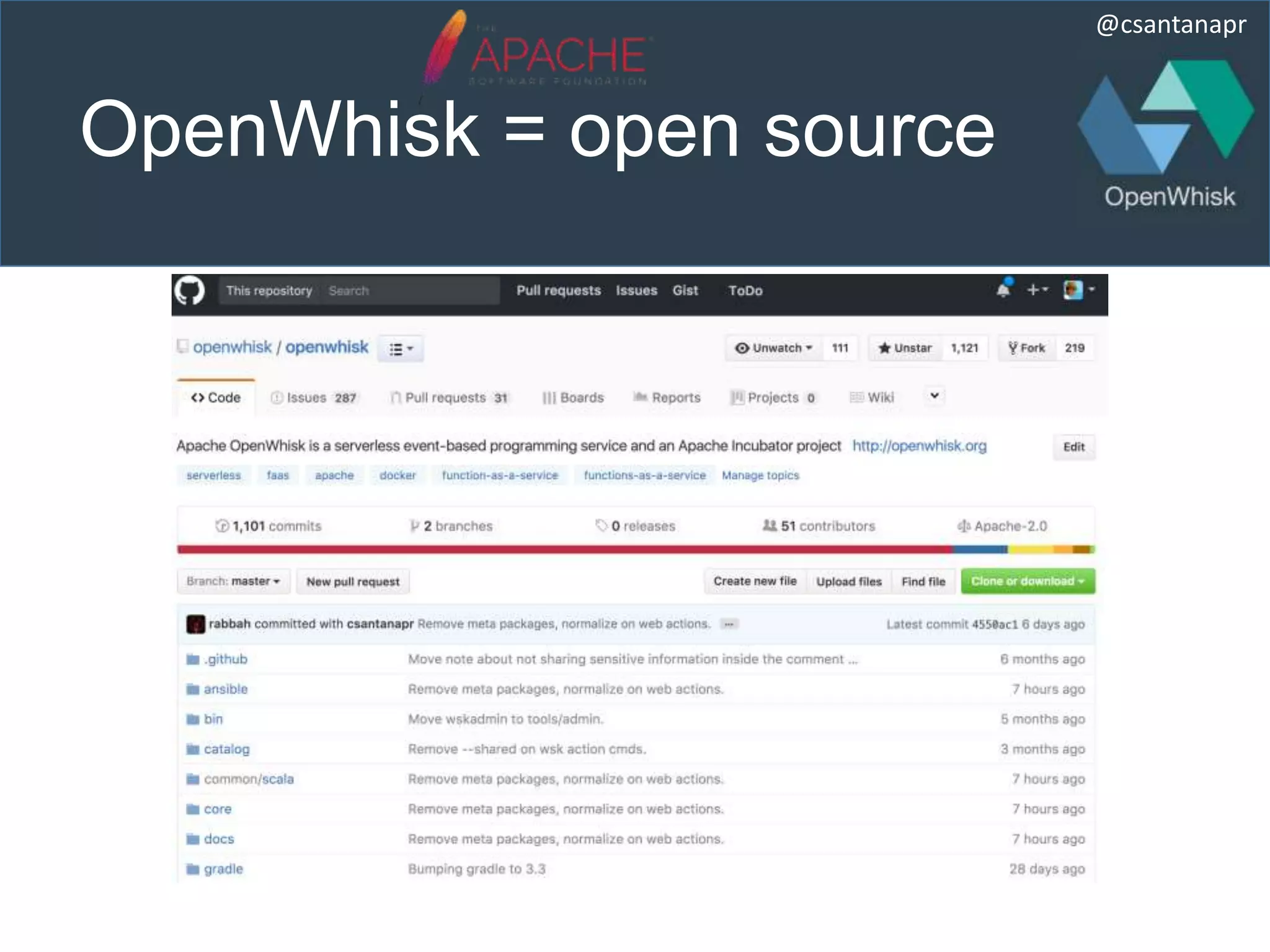Focus the repository search field
The width and height of the screenshot is (1270, 952).
410,291
